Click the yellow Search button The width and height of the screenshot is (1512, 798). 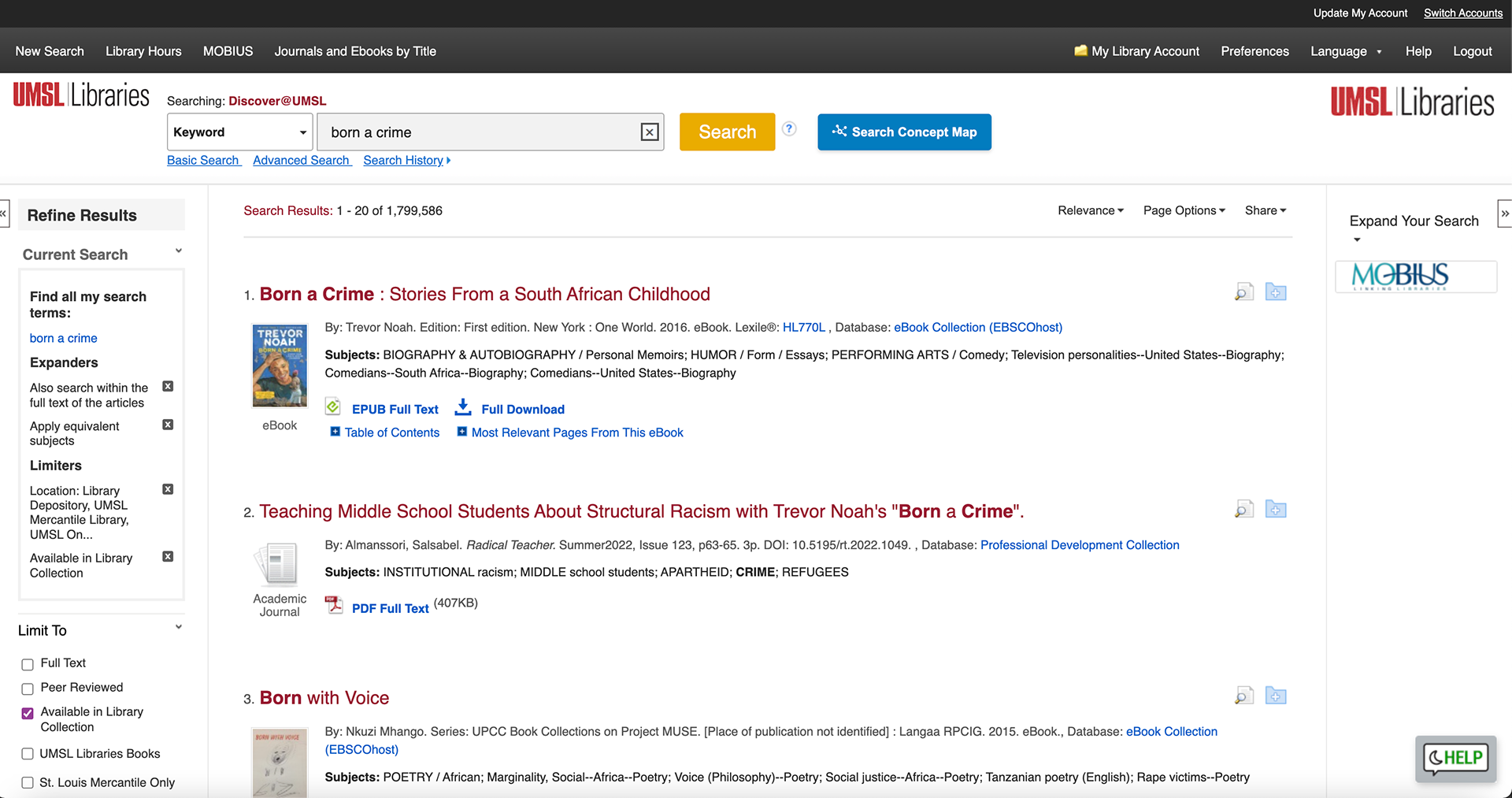click(x=727, y=132)
